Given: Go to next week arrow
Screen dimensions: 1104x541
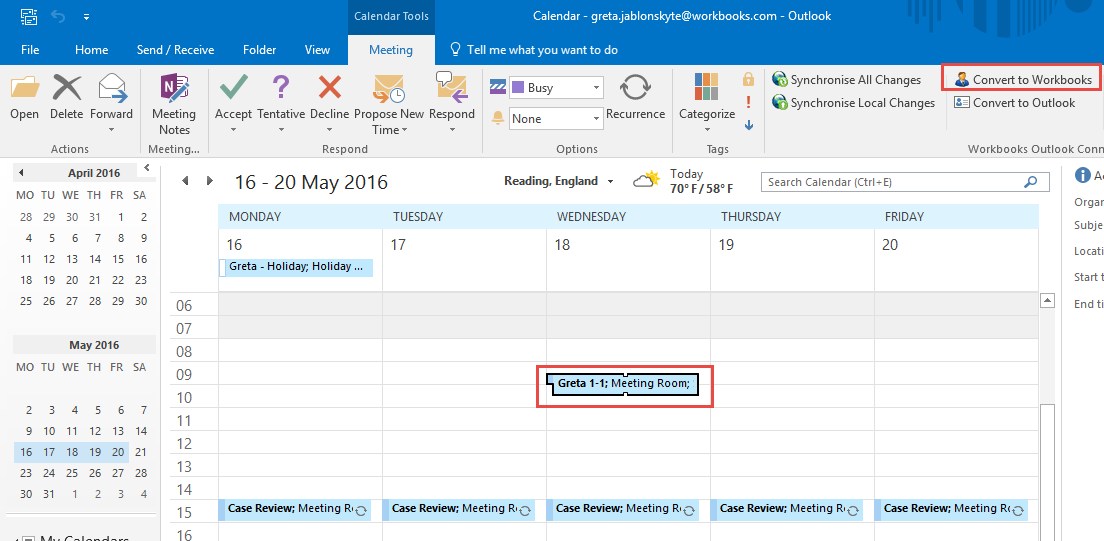Looking at the screenshot, I should tap(209, 181).
